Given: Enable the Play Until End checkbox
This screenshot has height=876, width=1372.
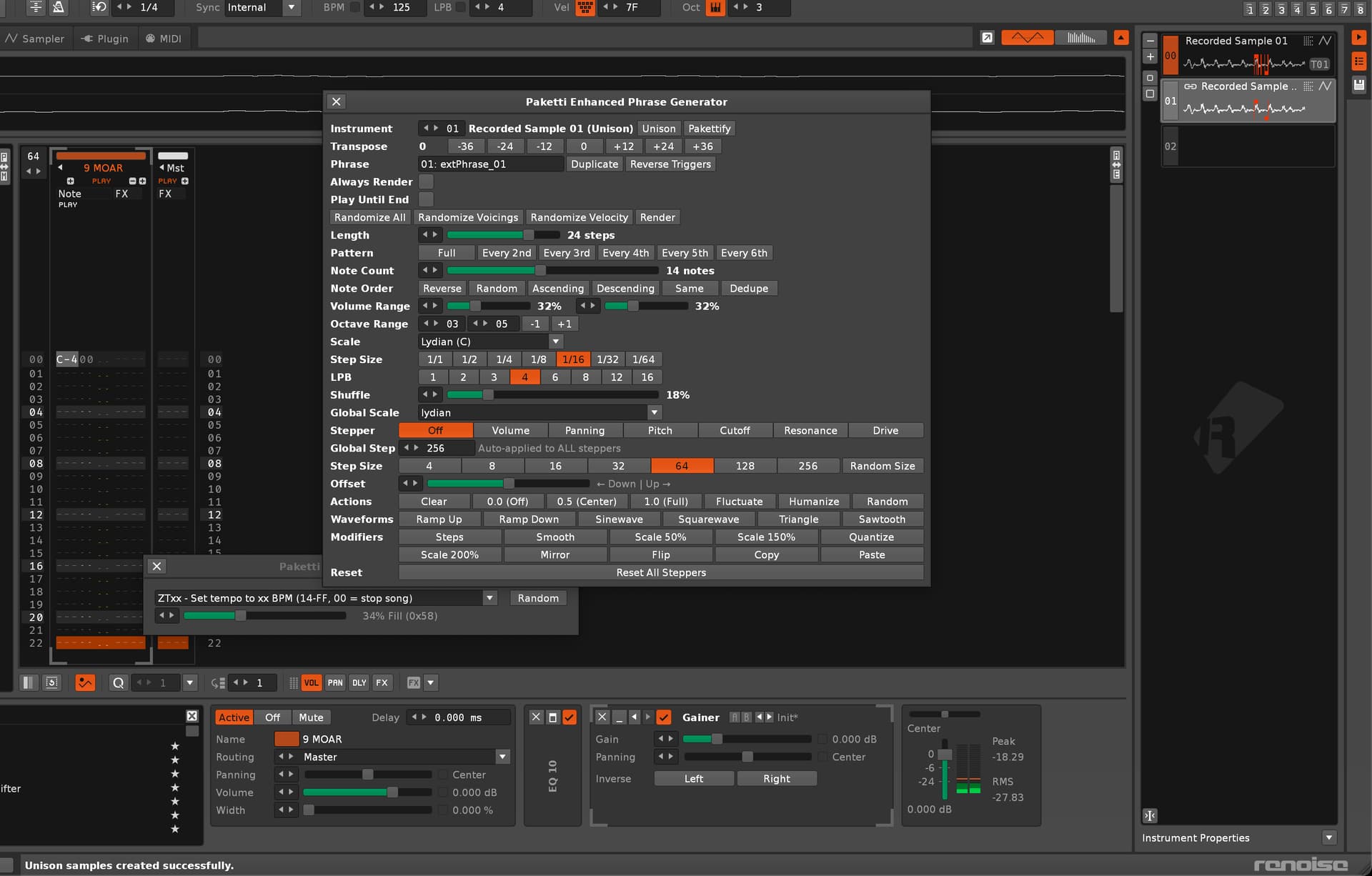Looking at the screenshot, I should (x=426, y=199).
